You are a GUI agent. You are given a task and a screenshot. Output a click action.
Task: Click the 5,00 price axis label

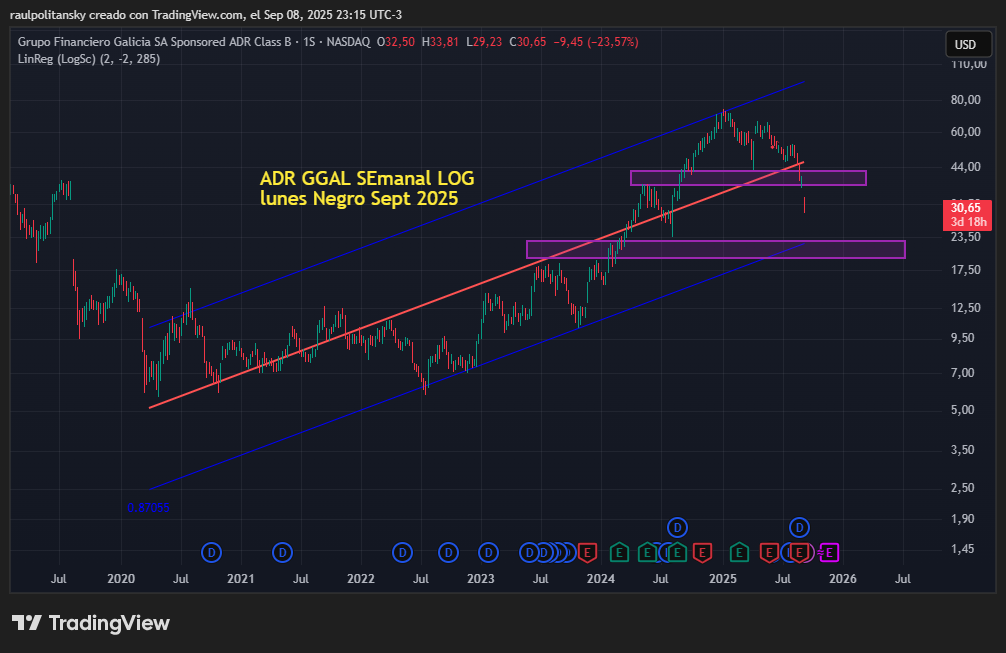pos(963,409)
